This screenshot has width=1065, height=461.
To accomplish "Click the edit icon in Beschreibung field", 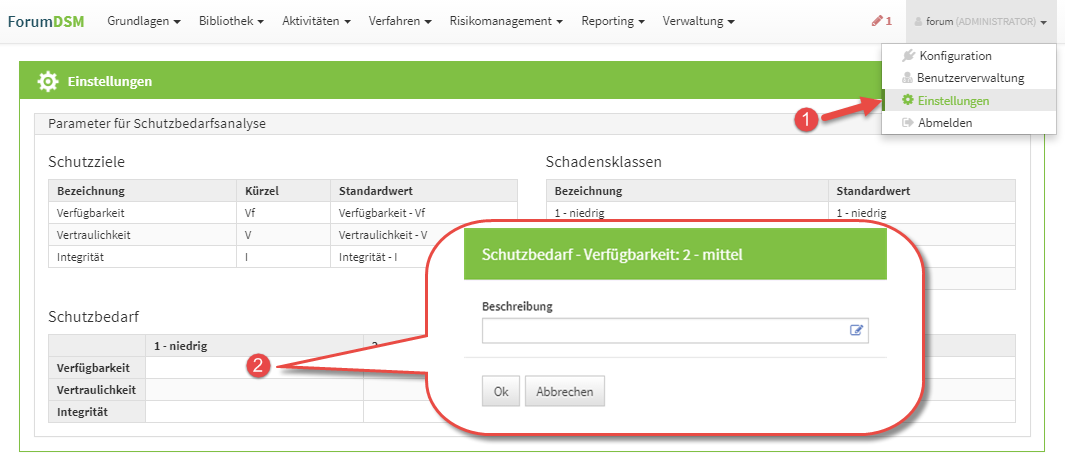I will tap(856, 331).
